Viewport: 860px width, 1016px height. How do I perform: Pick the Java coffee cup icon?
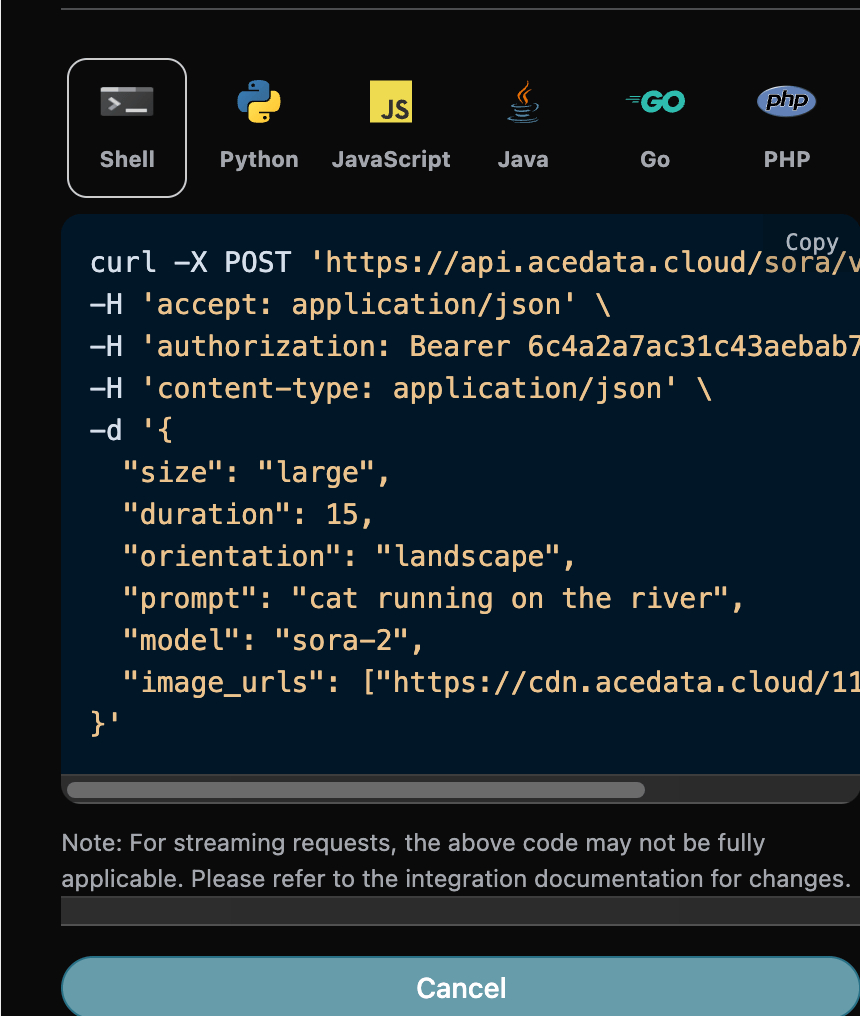coord(523,102)
